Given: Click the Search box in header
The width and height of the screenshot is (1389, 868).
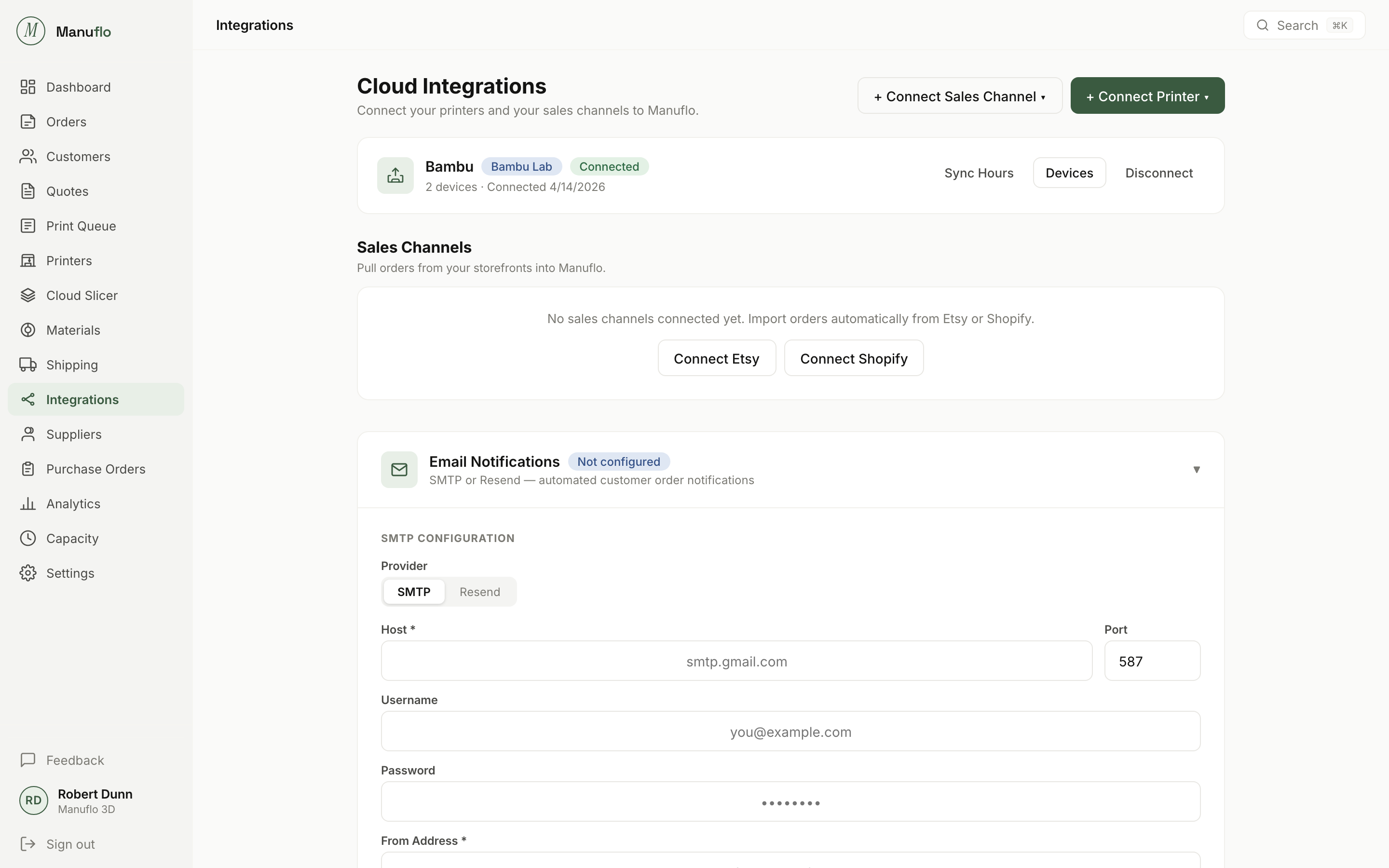Looking at the screenshot, I should [x=1304, y=25].
